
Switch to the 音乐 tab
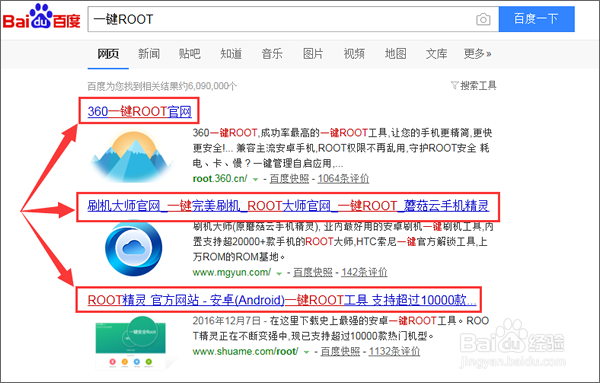click(x=272, y=54)
